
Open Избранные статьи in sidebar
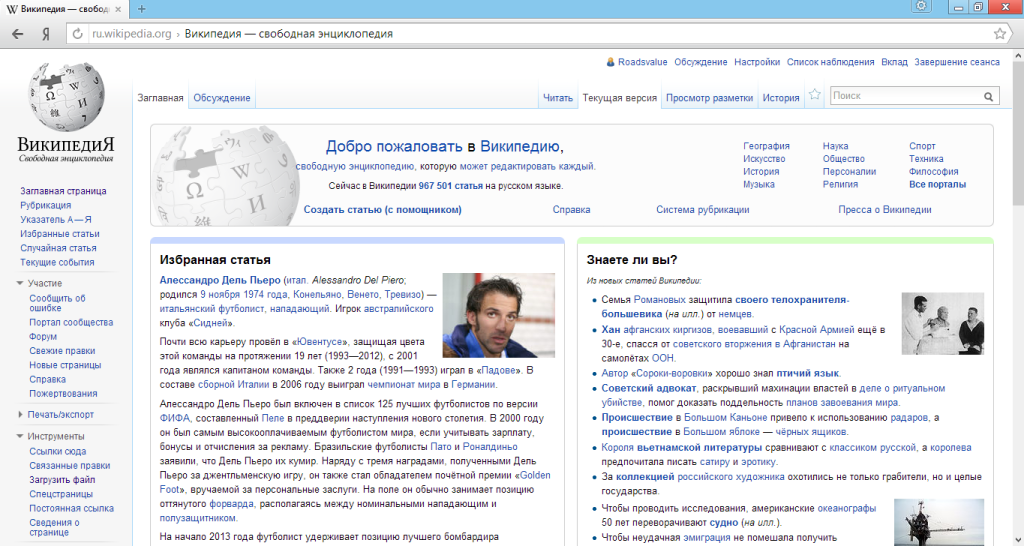point(60,234)
